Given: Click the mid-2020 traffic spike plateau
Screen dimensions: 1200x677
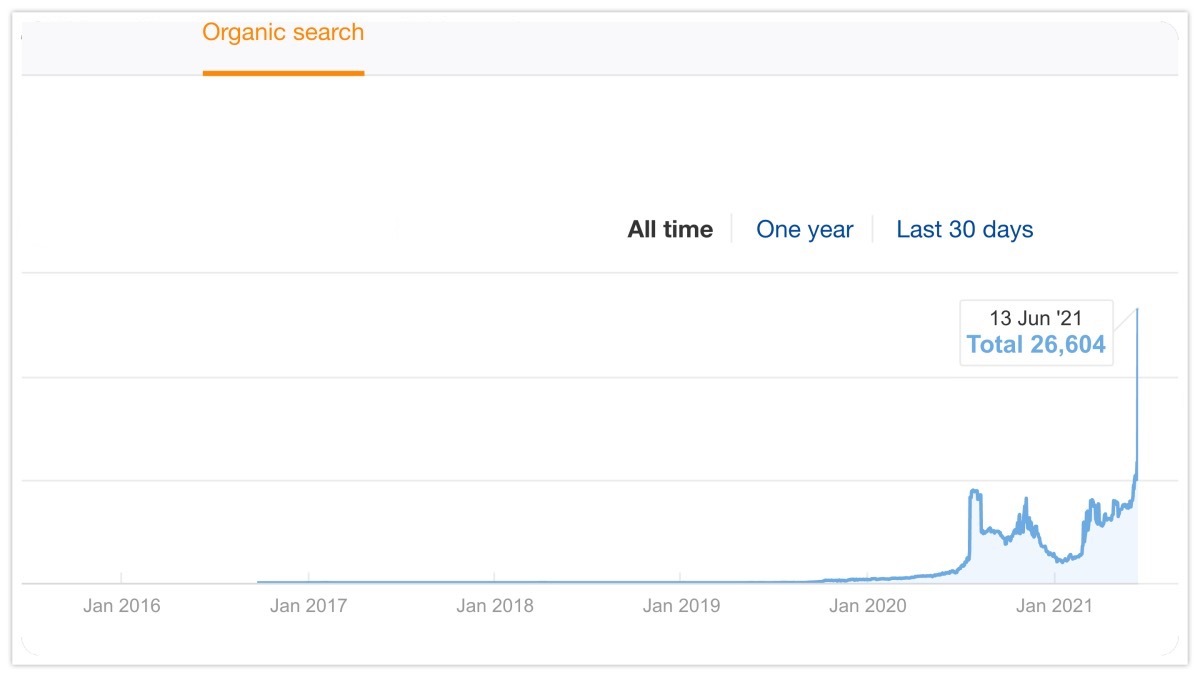Looking at the screenshot, I should tap(975, 491).
